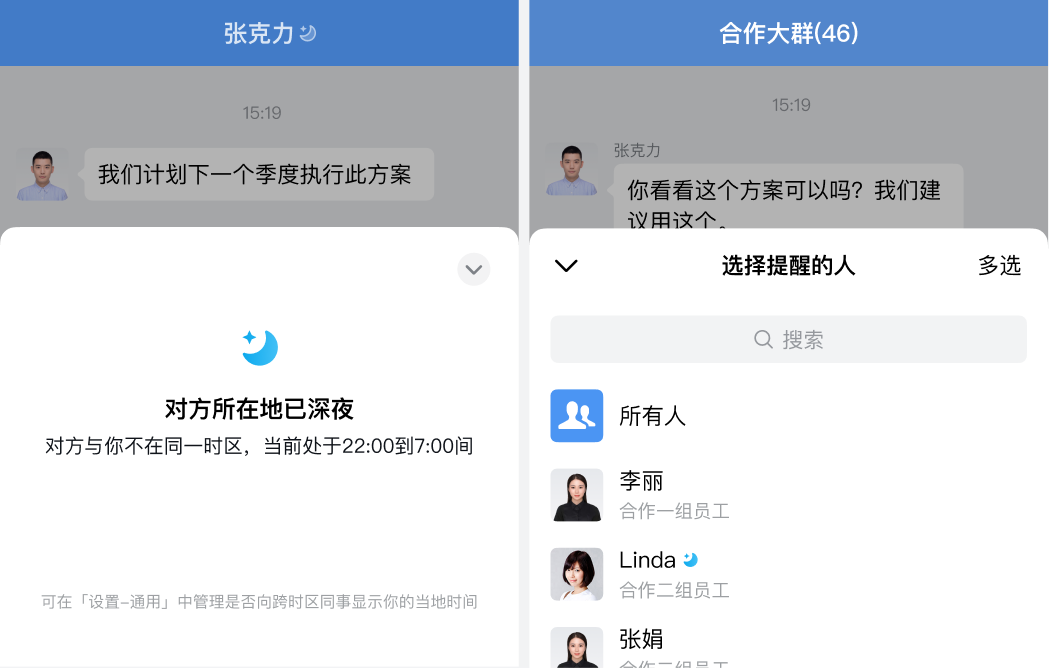Select Linda from the reminder list

(788, 574)
